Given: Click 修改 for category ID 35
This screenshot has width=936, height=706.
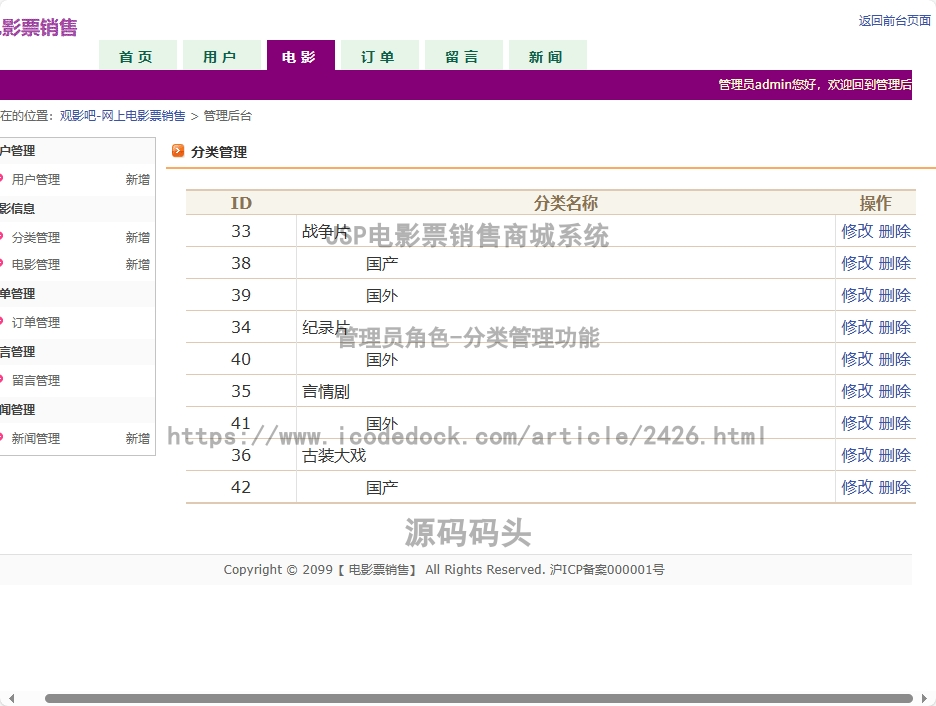Looking at the screenshot, I should (857, 391).
